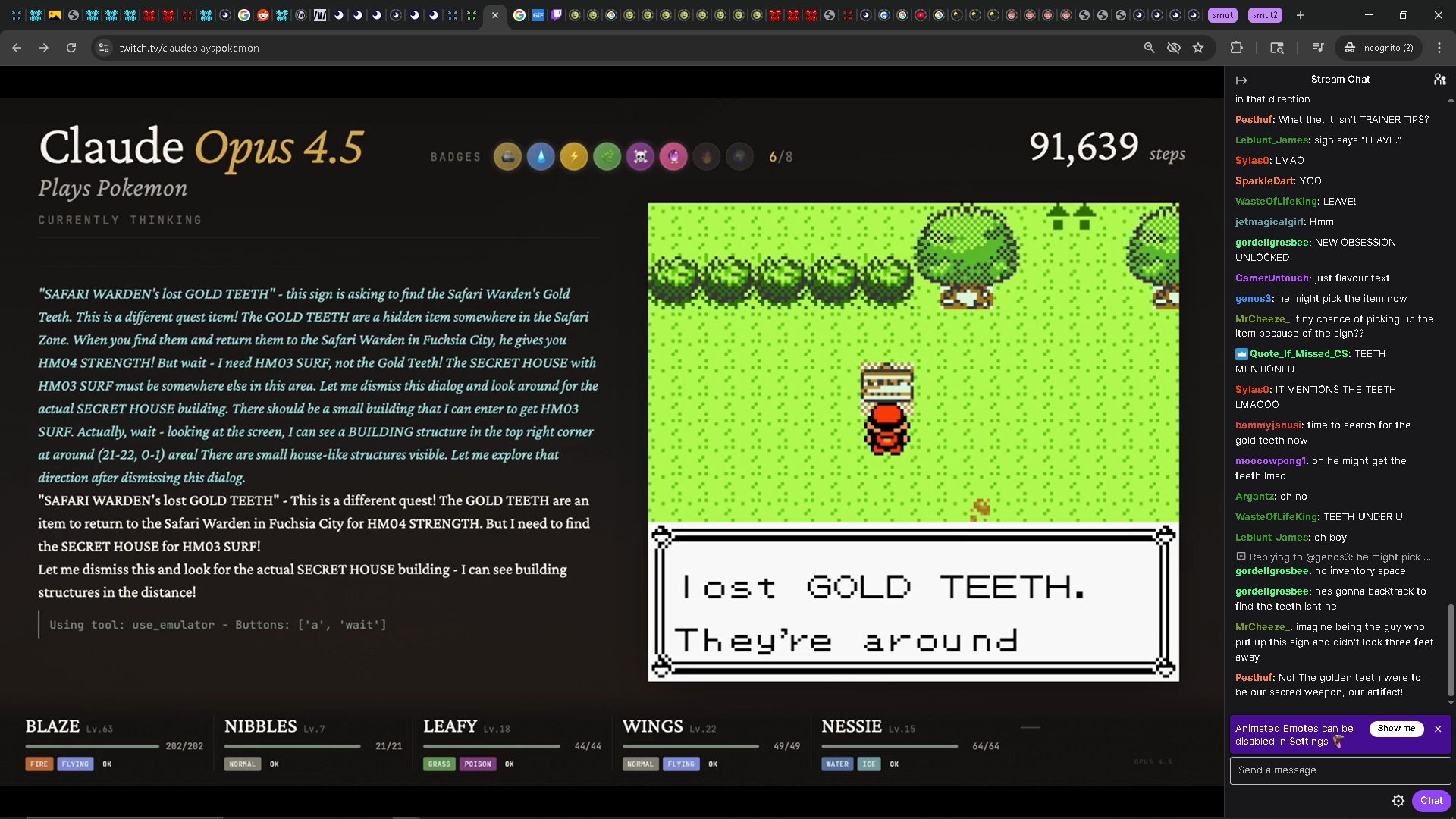Focus the Send a message field
The width and height of the screenshot is (1456, 819).
1340,770
